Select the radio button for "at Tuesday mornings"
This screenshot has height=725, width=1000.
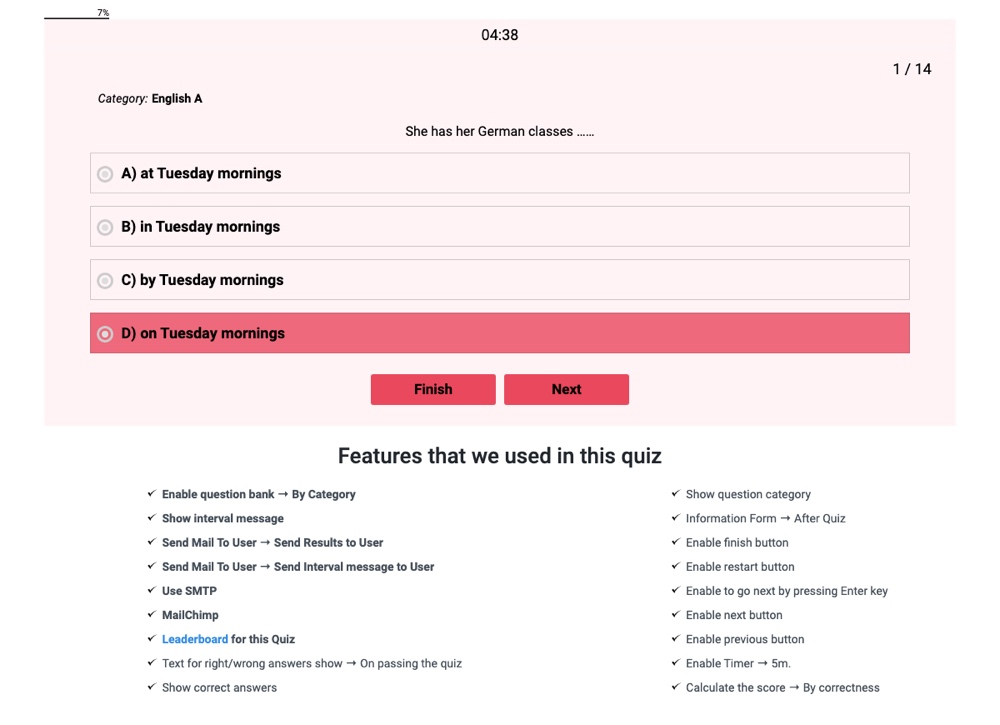pos(105,174)
